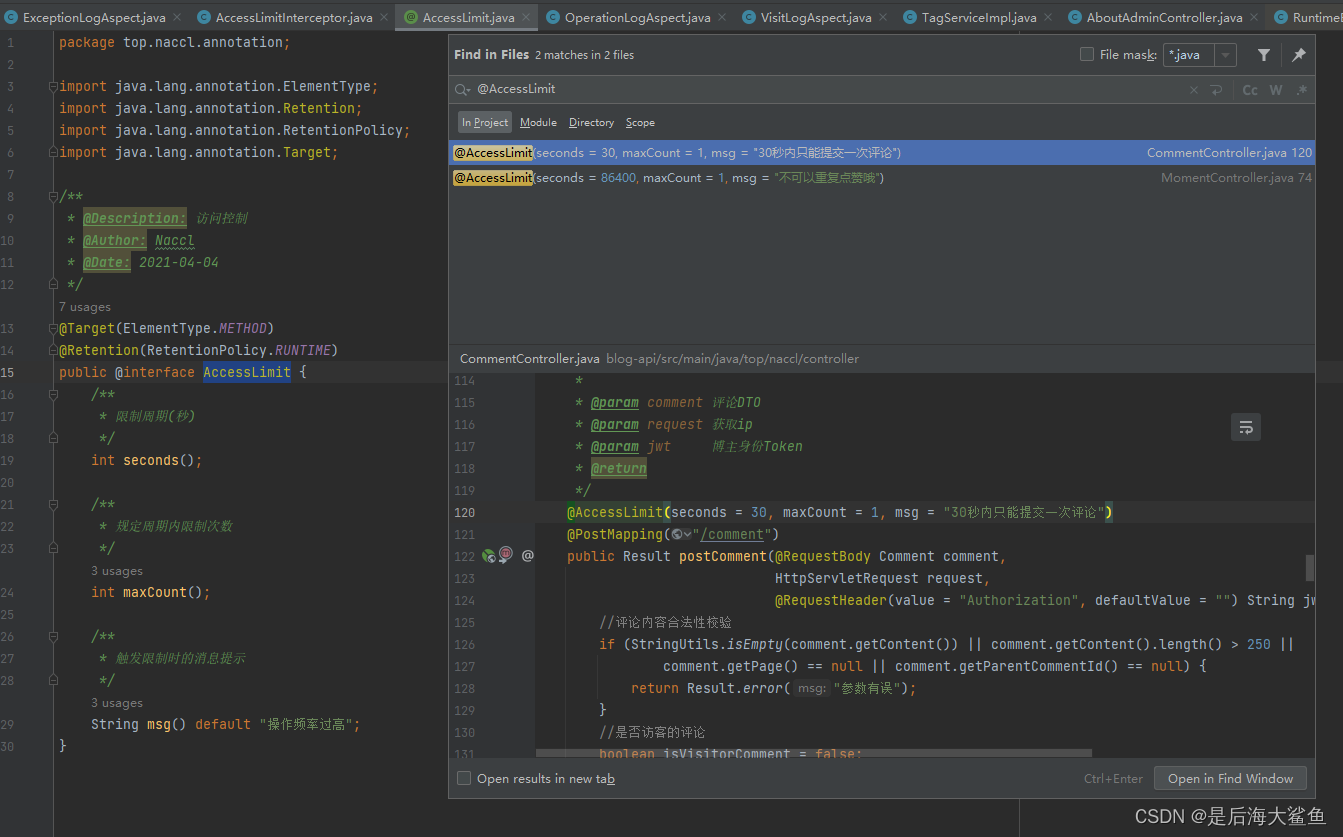Click String msg() default line in editor
This screenshot has width=1343, height=837.
[x=225, y=724]
